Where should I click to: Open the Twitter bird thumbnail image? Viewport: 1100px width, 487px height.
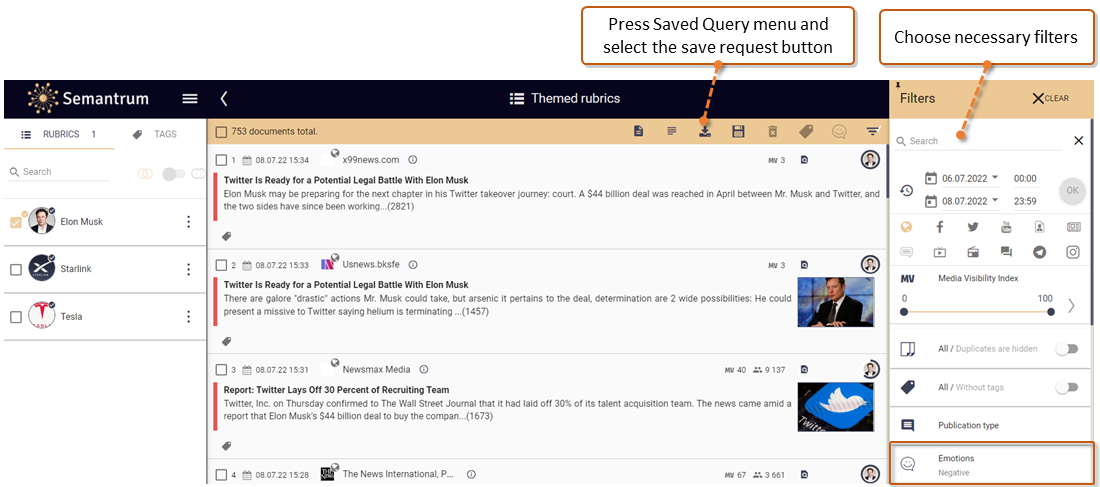[836, 407]
